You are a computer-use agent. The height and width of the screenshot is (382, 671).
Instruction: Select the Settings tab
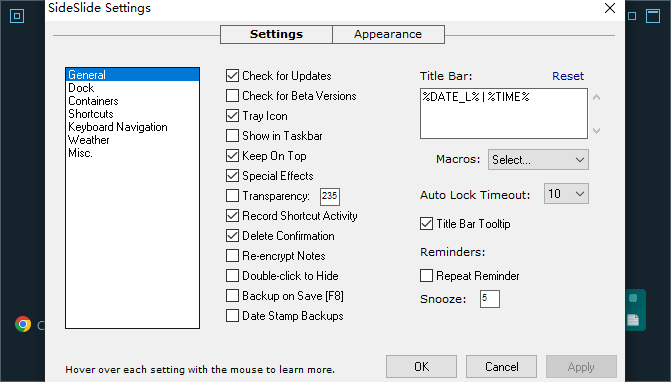[276, 34]
